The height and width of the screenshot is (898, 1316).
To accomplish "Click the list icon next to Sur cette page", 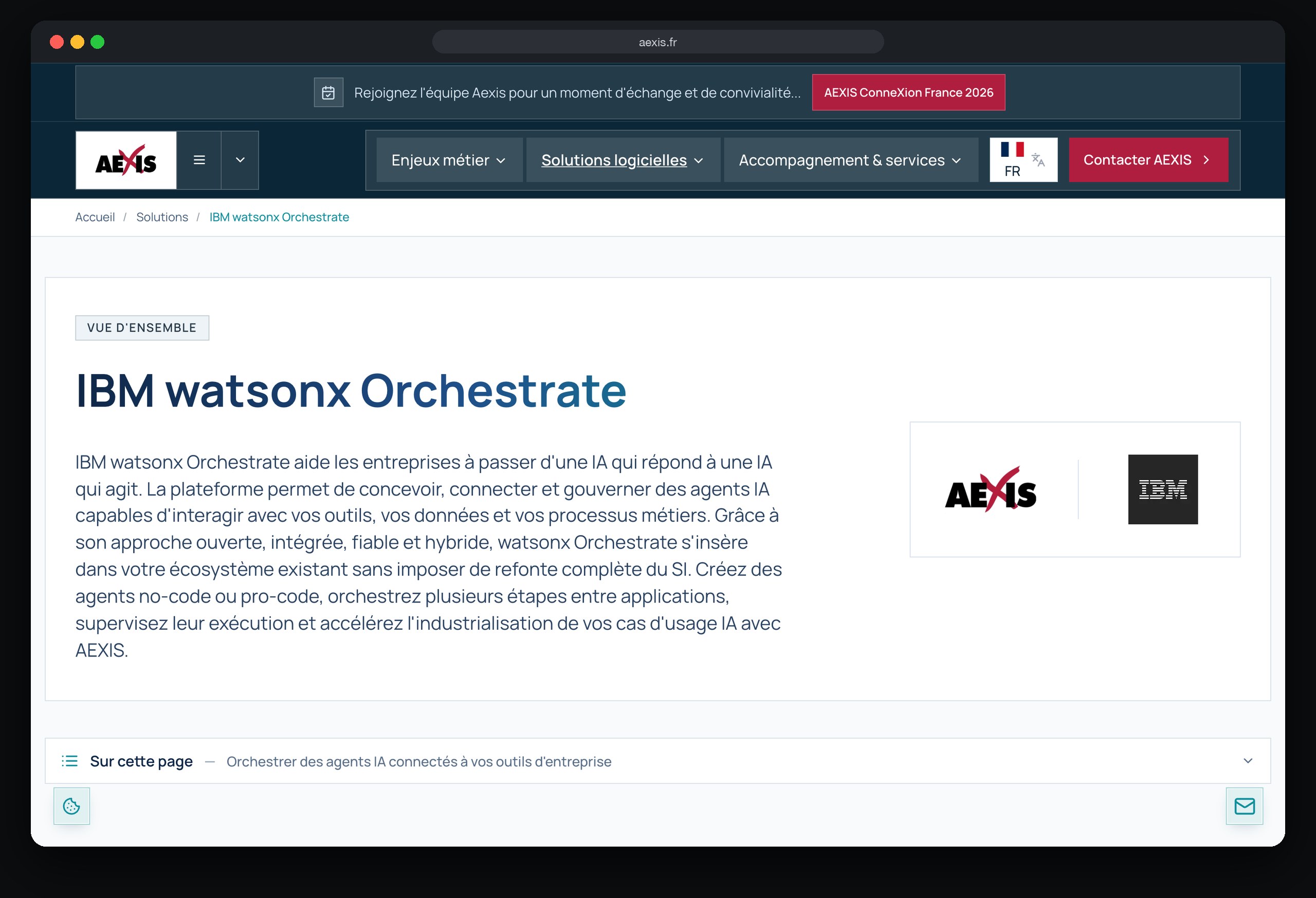I will coord(69,761).
